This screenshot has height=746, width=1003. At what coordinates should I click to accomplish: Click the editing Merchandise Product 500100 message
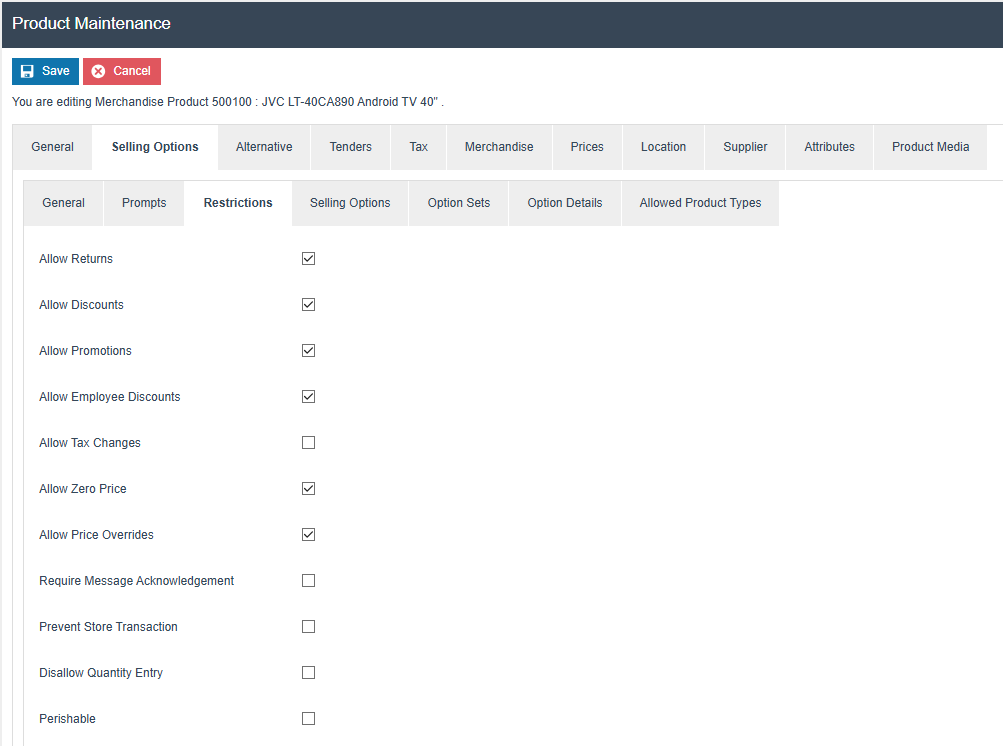[228, 102]
